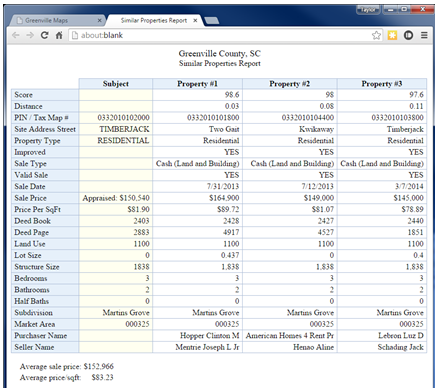
Task: Click the street name Two Gait
Action: 224,129
